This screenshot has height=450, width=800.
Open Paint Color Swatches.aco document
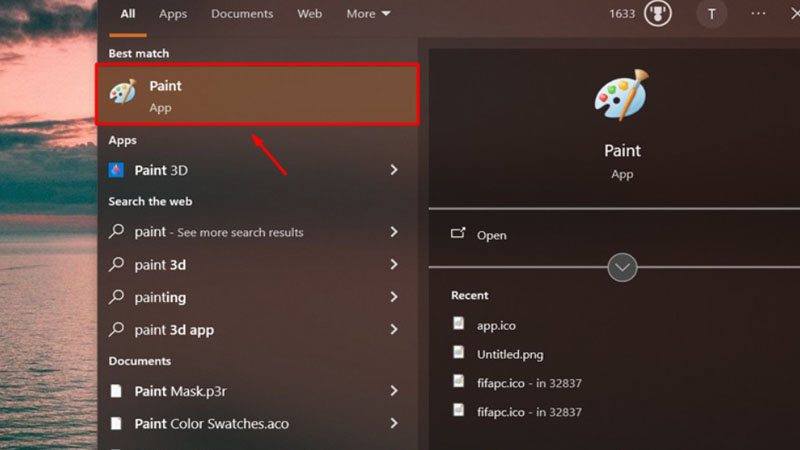pos(211,423)
